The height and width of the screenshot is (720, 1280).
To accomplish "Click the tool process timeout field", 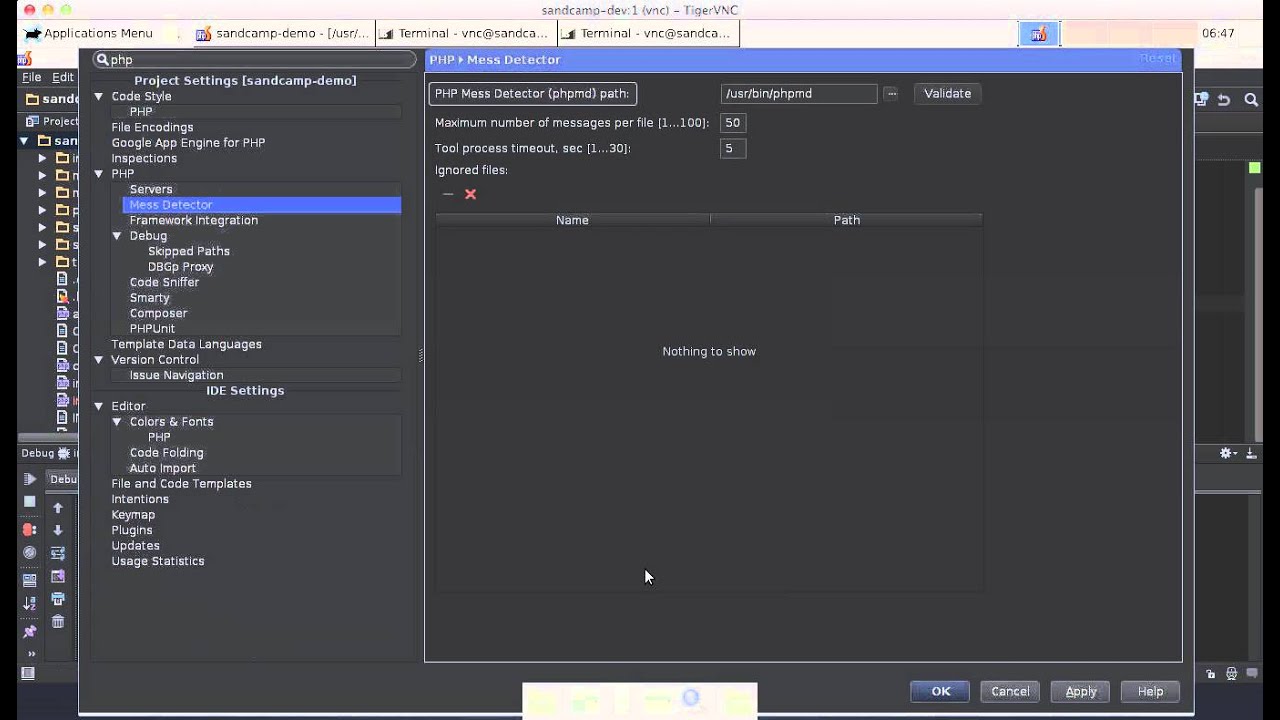I will 733,148.
